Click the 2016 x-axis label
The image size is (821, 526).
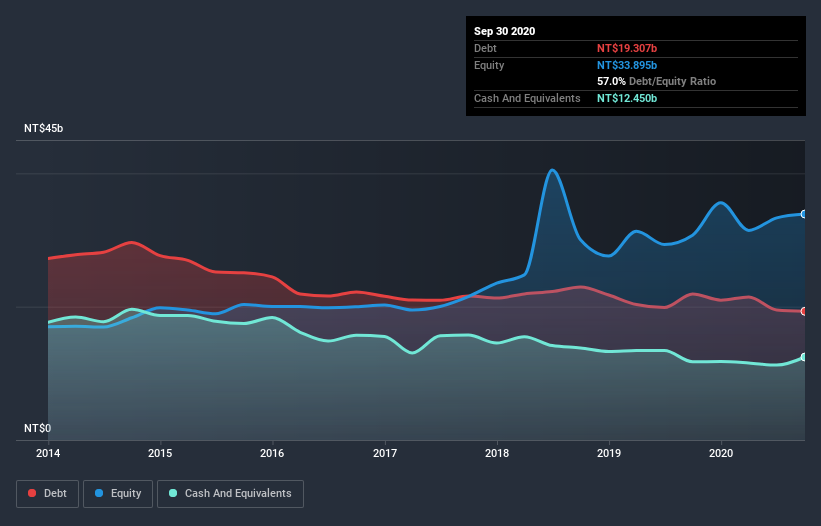[x=272, y=453]
